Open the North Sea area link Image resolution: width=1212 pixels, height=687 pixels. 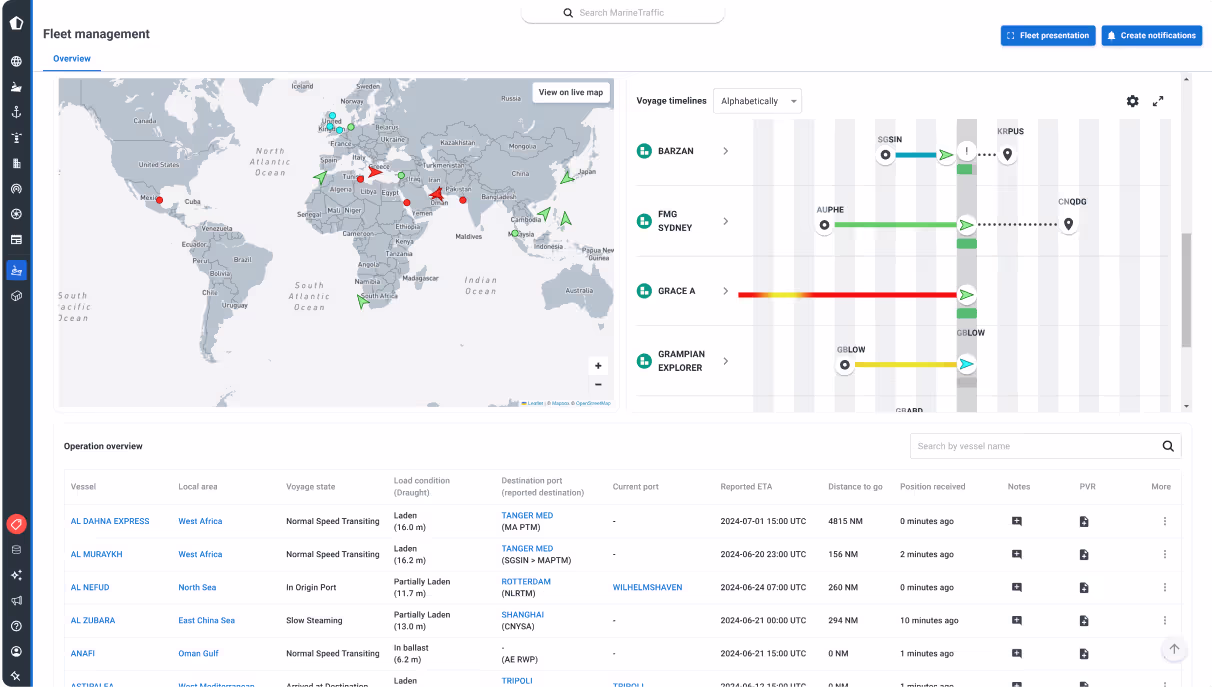(197, 587)
